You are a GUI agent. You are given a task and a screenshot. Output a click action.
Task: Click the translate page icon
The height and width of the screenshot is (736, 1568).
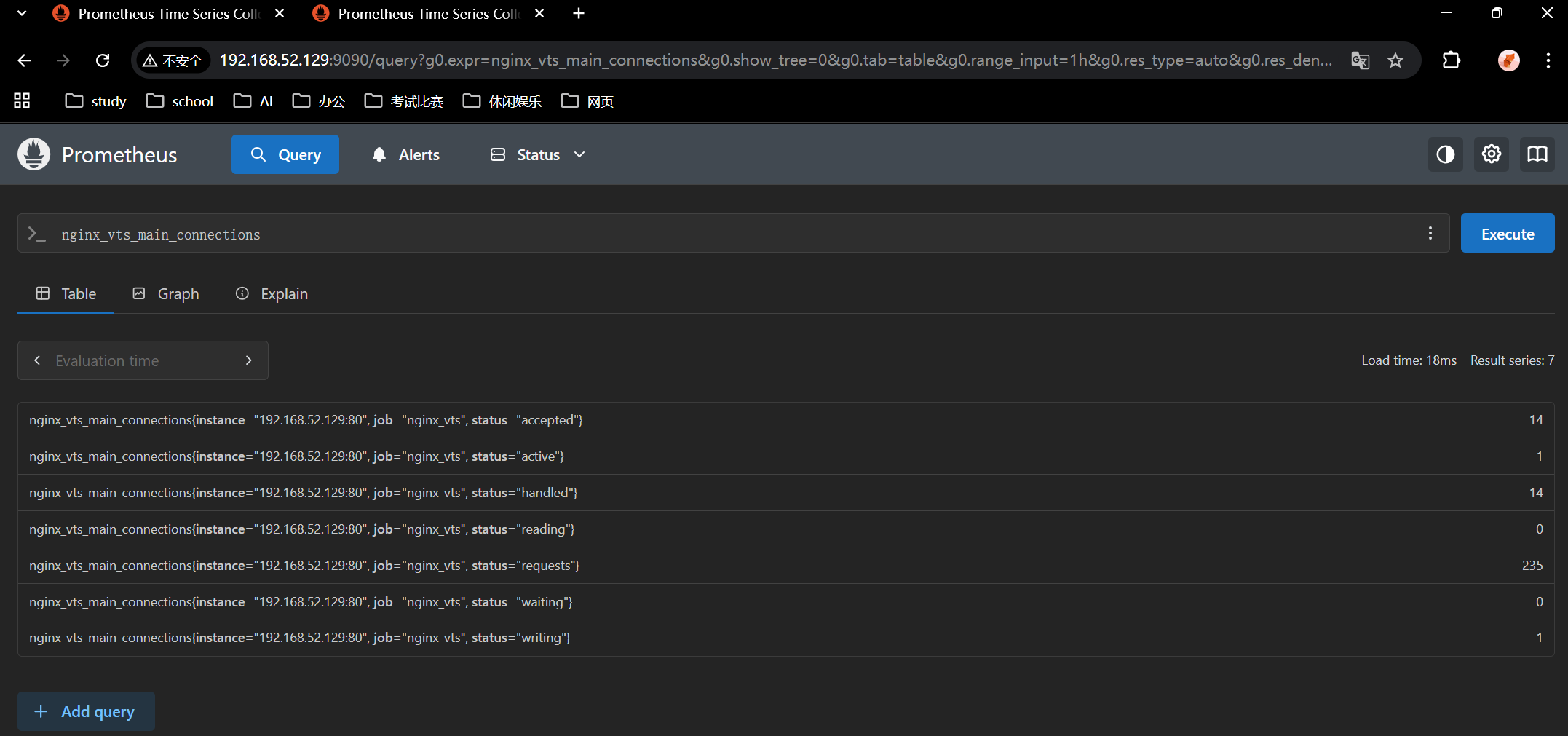(x=1360, y=60)
